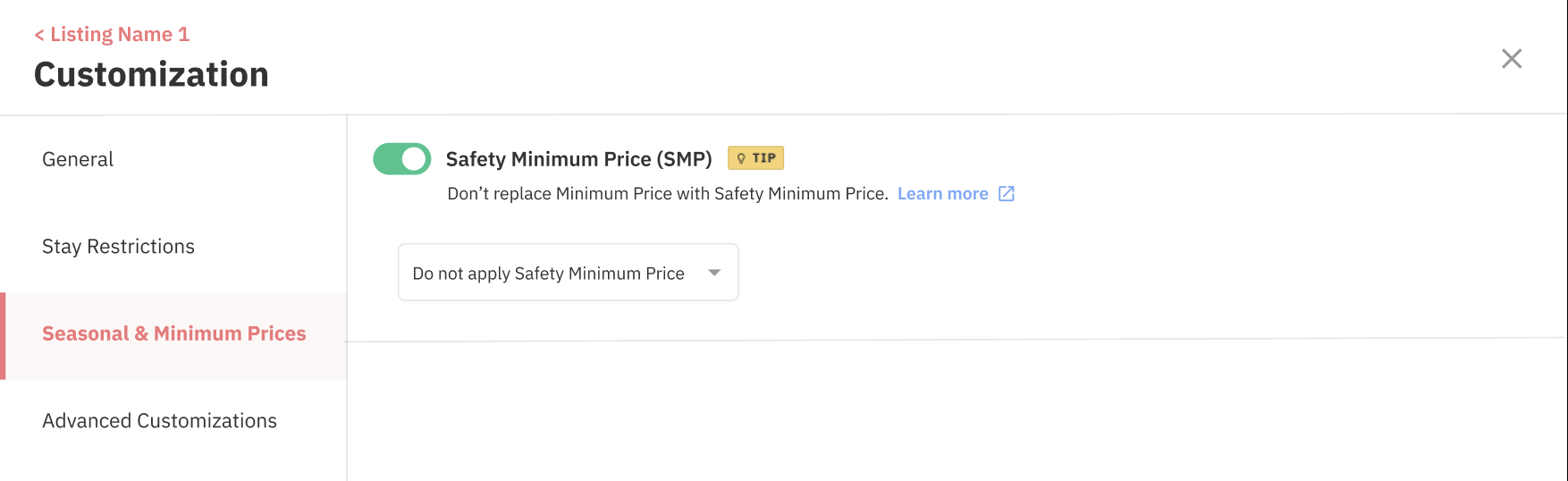Click the red active bar beside Seasonal & Minimum Prices
Image resolution: width=1568 pixels, height=481 pixels.
coord(3,336)
